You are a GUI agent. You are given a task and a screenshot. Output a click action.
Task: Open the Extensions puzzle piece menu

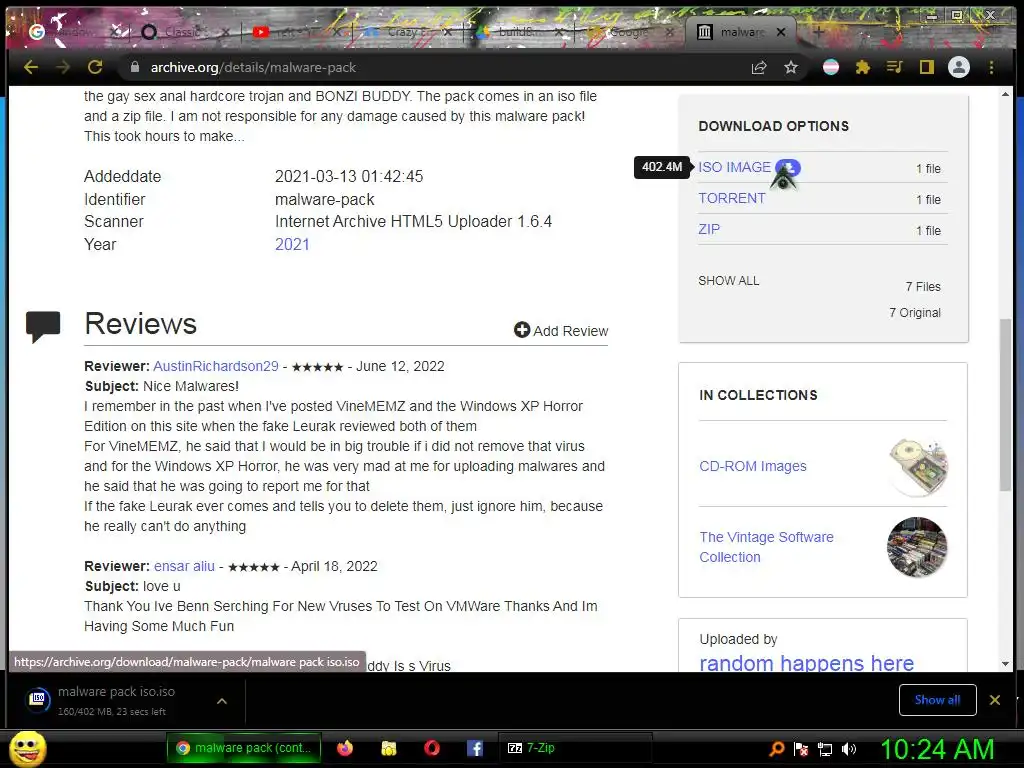(x=863, y=67)
